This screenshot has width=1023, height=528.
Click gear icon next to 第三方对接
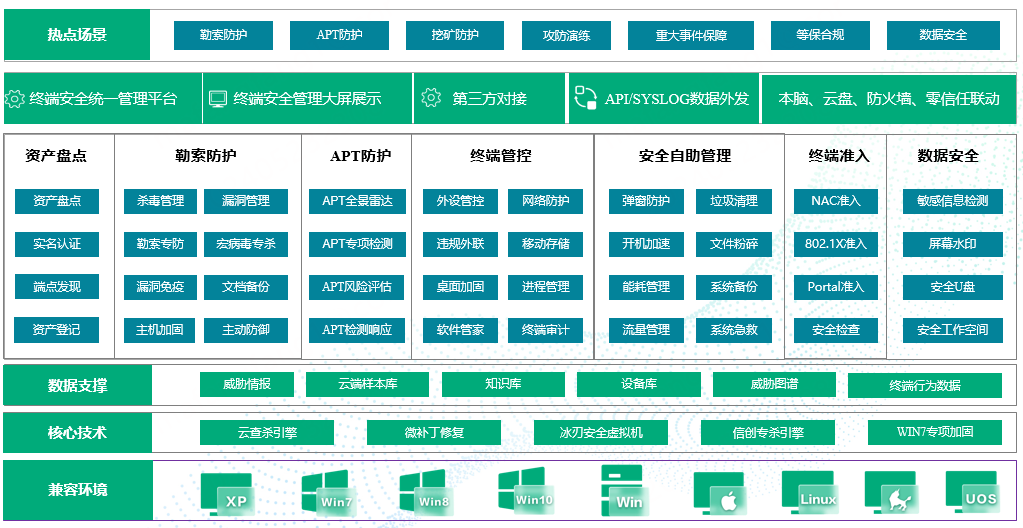coord(431,98)
